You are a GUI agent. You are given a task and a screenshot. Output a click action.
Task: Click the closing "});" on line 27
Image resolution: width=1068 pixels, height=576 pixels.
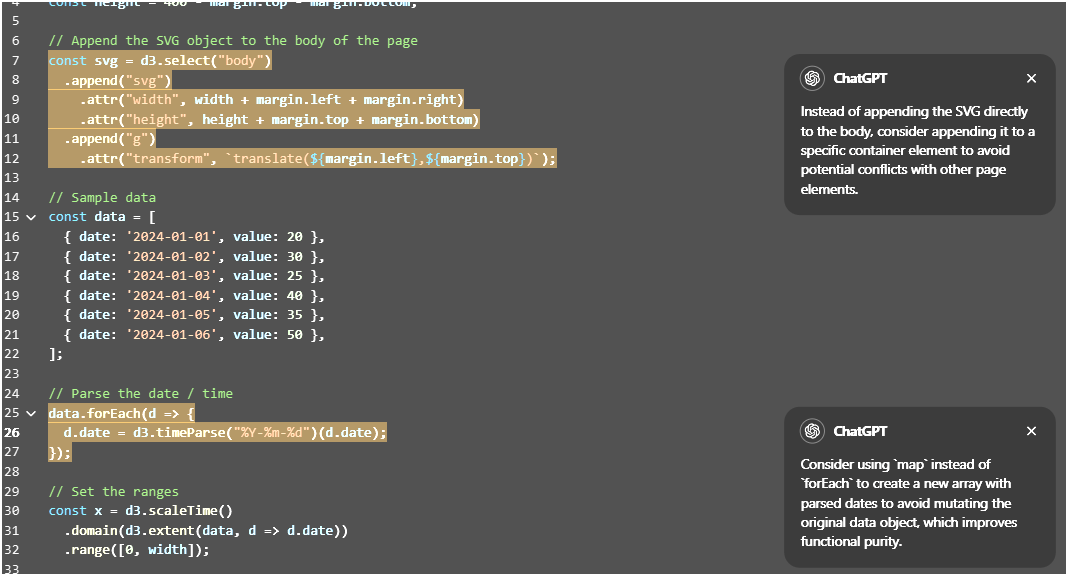(x=60, y=452)
